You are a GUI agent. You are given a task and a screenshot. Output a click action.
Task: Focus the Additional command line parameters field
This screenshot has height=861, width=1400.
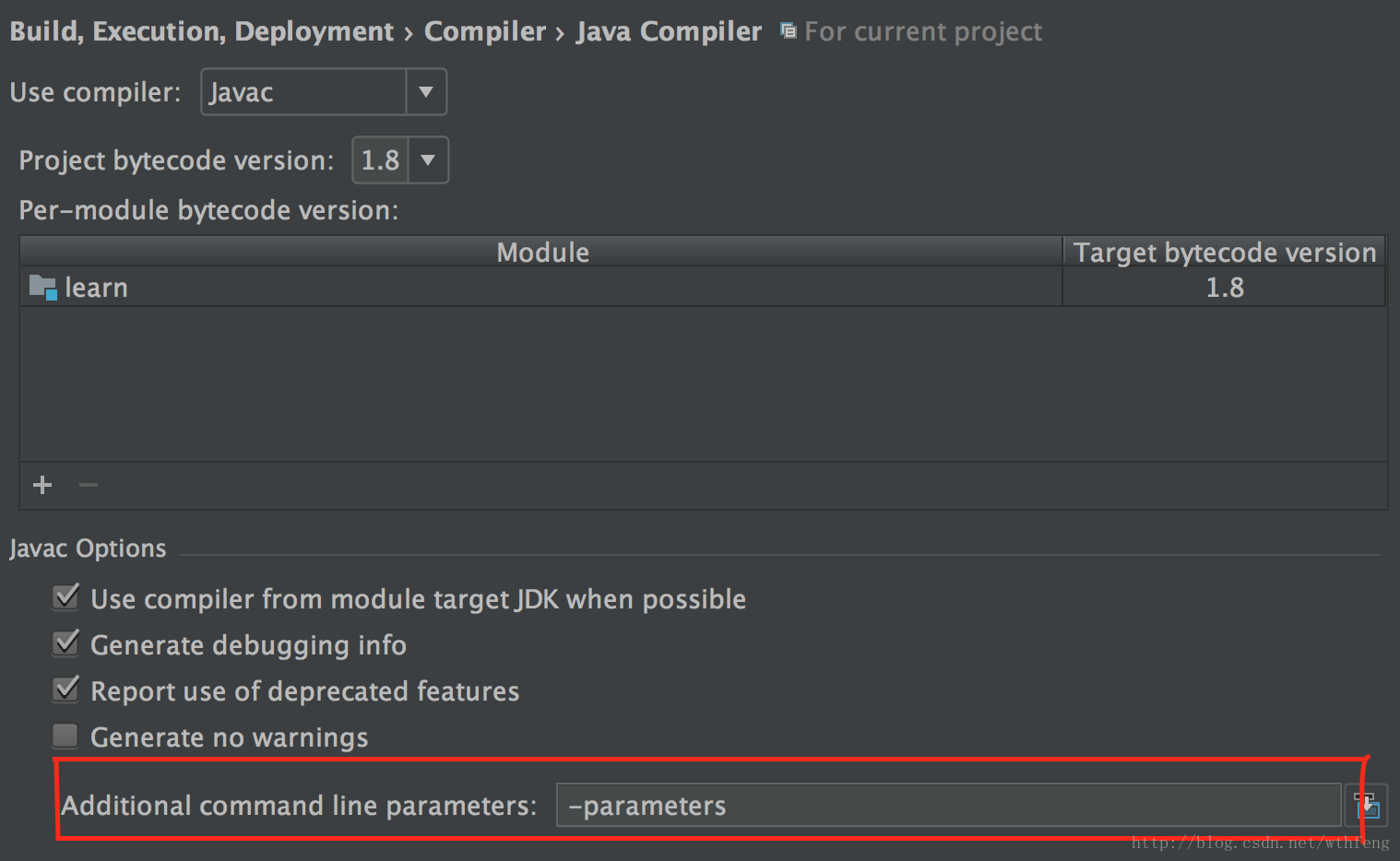948,806
